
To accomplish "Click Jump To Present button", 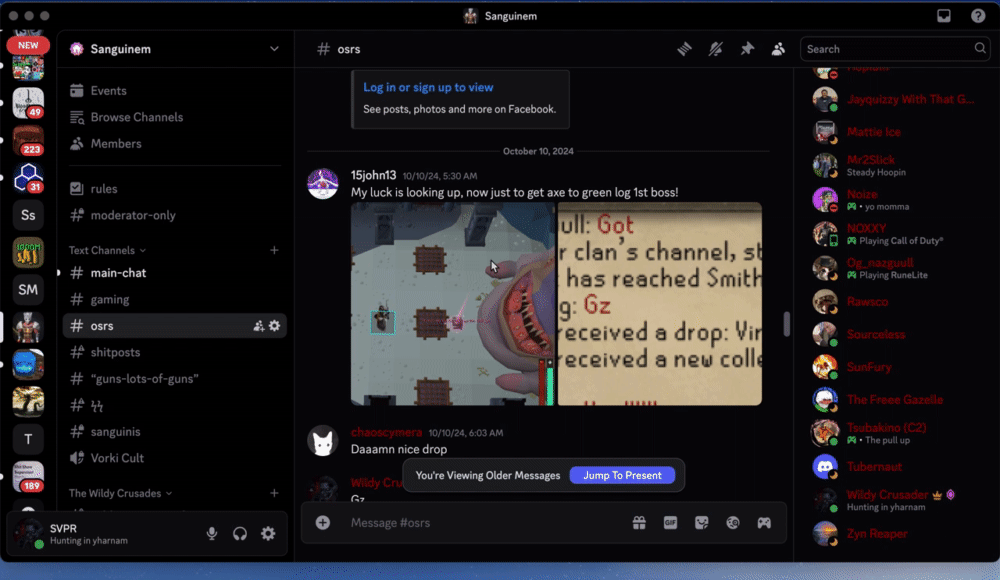I will 622,475.
